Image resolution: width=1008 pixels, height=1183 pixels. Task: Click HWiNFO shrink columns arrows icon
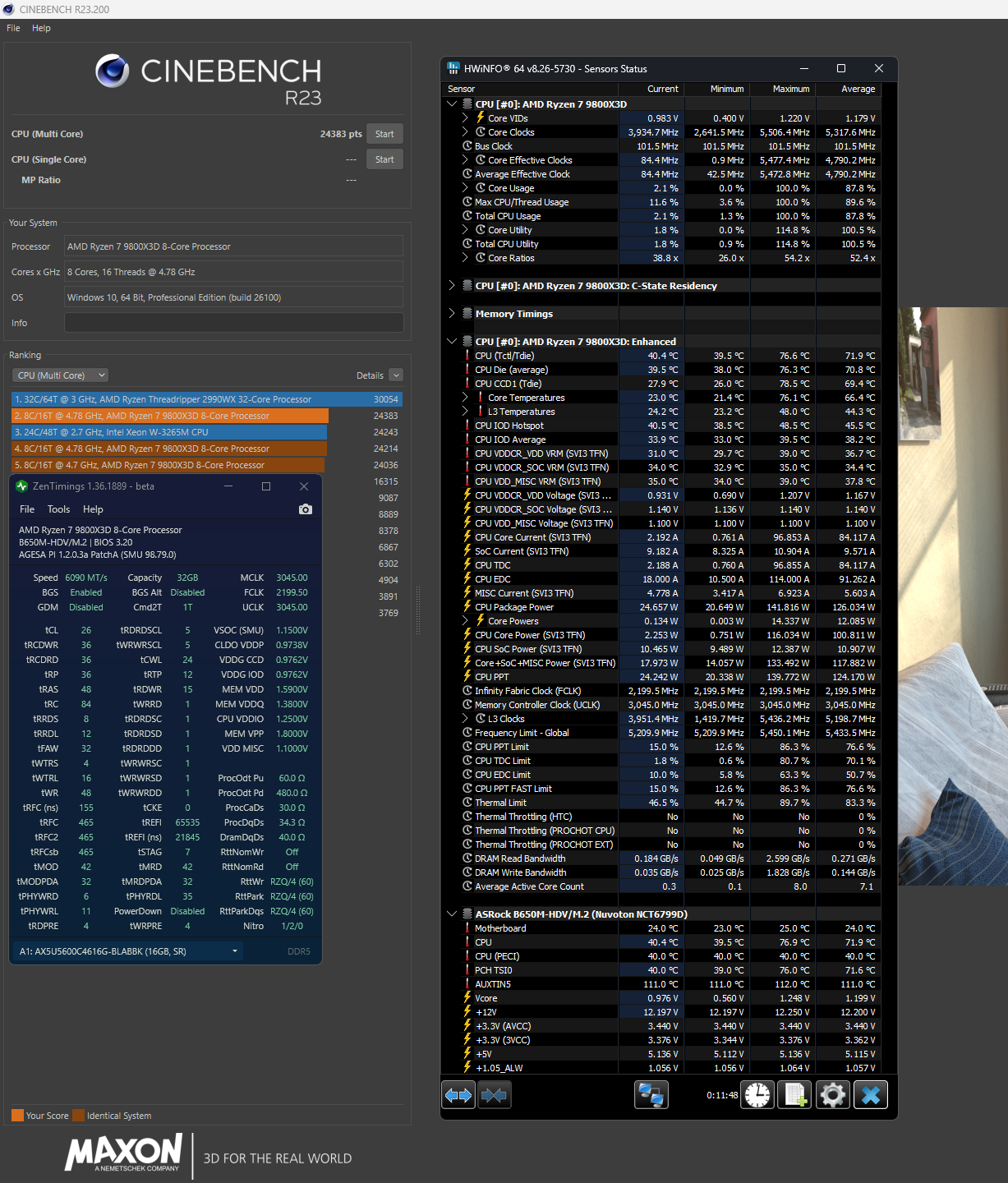point(494,1095)
